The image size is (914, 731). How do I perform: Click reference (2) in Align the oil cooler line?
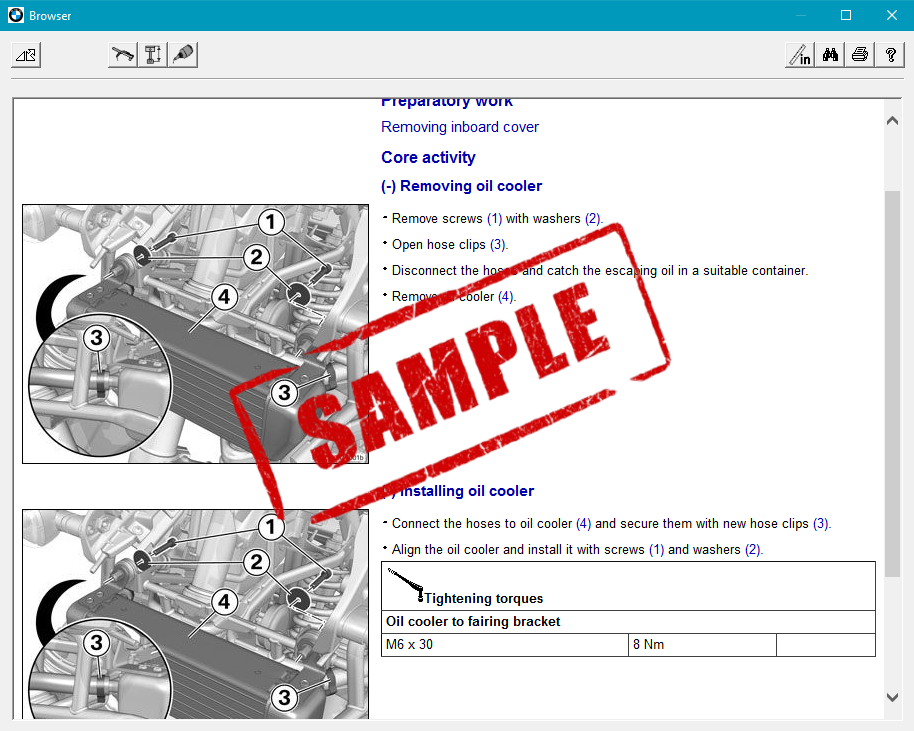753,550
